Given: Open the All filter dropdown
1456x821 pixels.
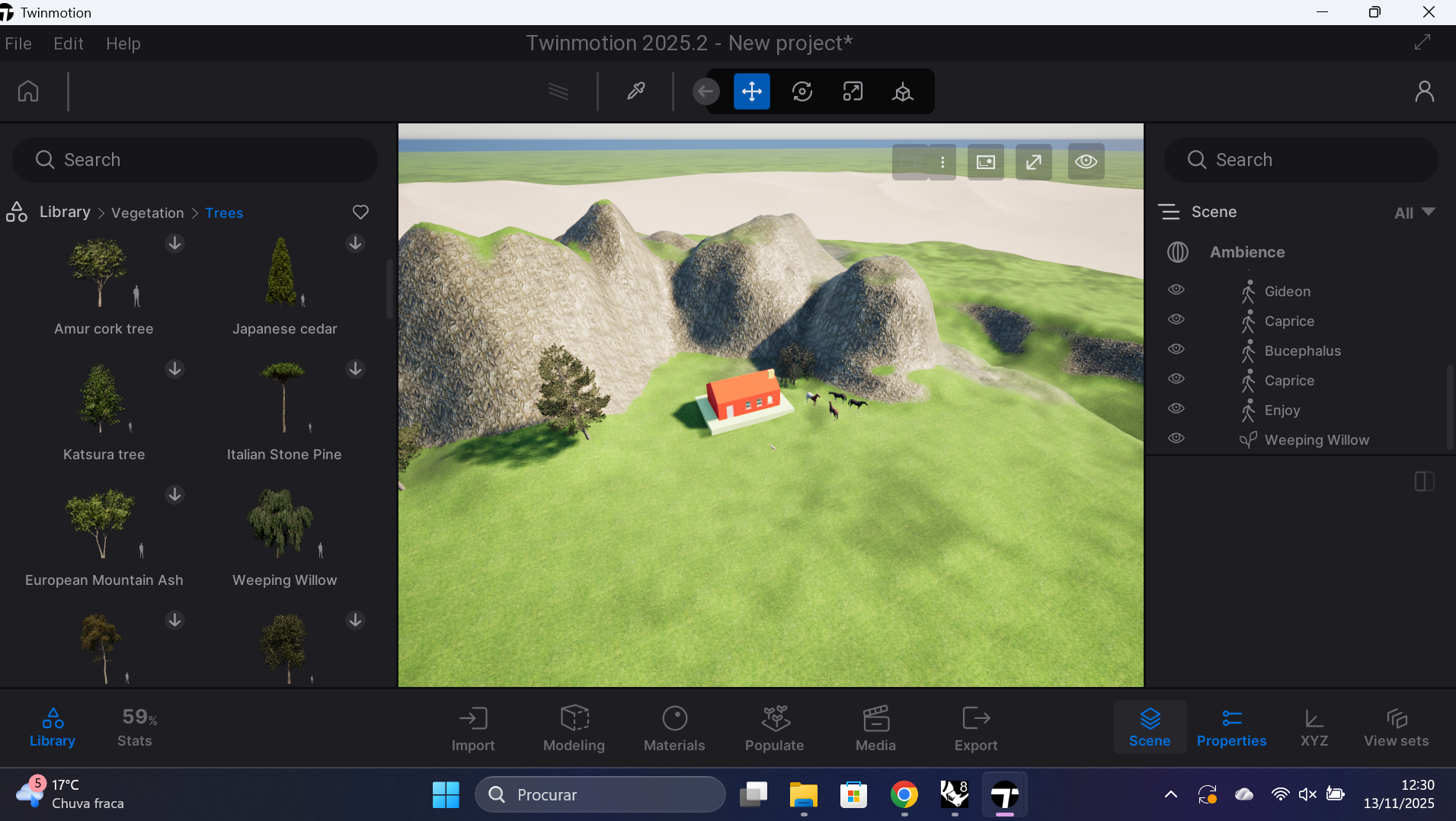Looking at the screenshot, I should click(x=1415, y=213).
